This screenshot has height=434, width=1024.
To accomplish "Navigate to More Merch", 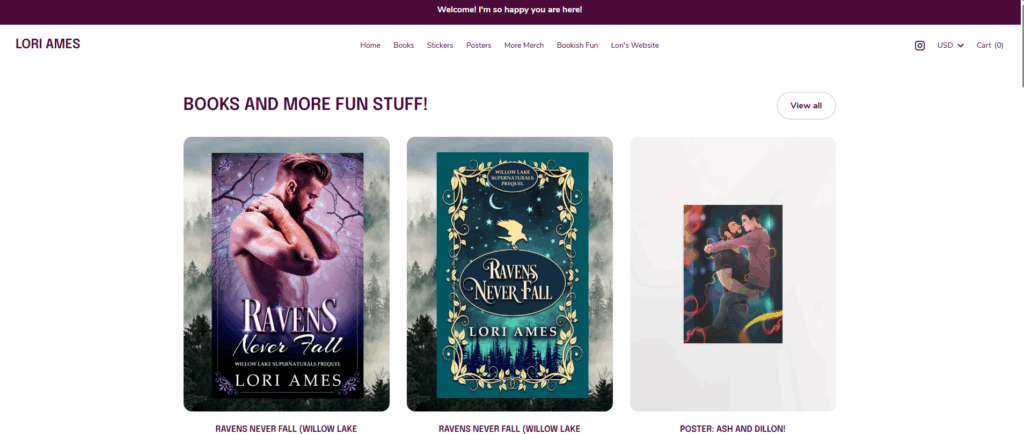I will click(x=524, y=45).
